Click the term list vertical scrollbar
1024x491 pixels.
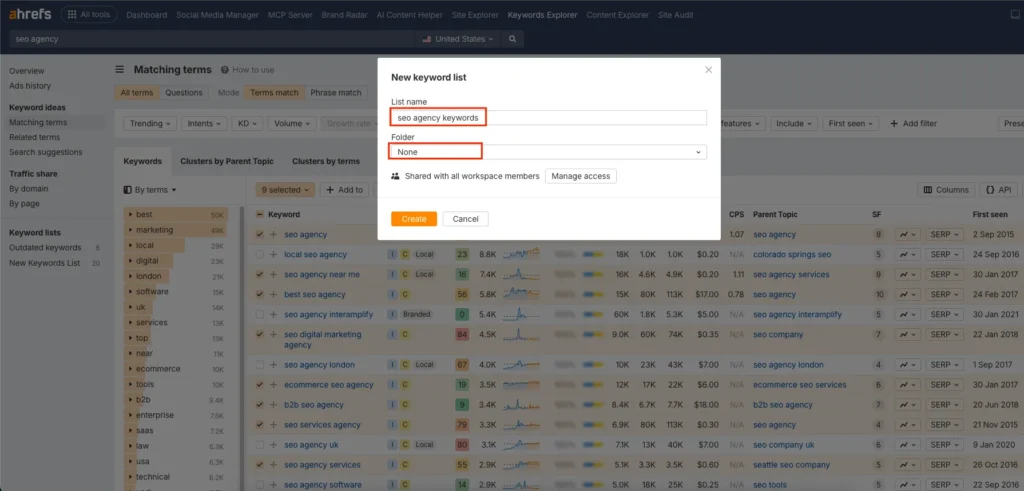pos(244,349)
